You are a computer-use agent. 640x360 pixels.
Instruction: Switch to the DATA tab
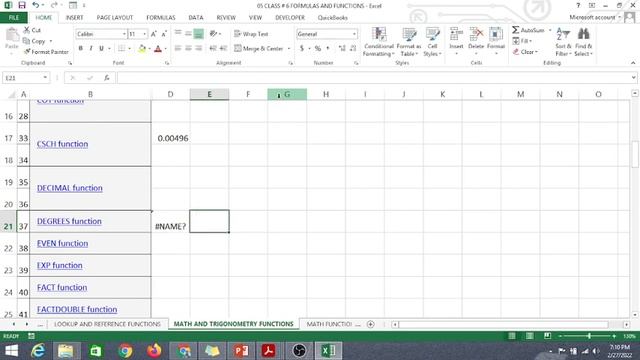(196, 18)
